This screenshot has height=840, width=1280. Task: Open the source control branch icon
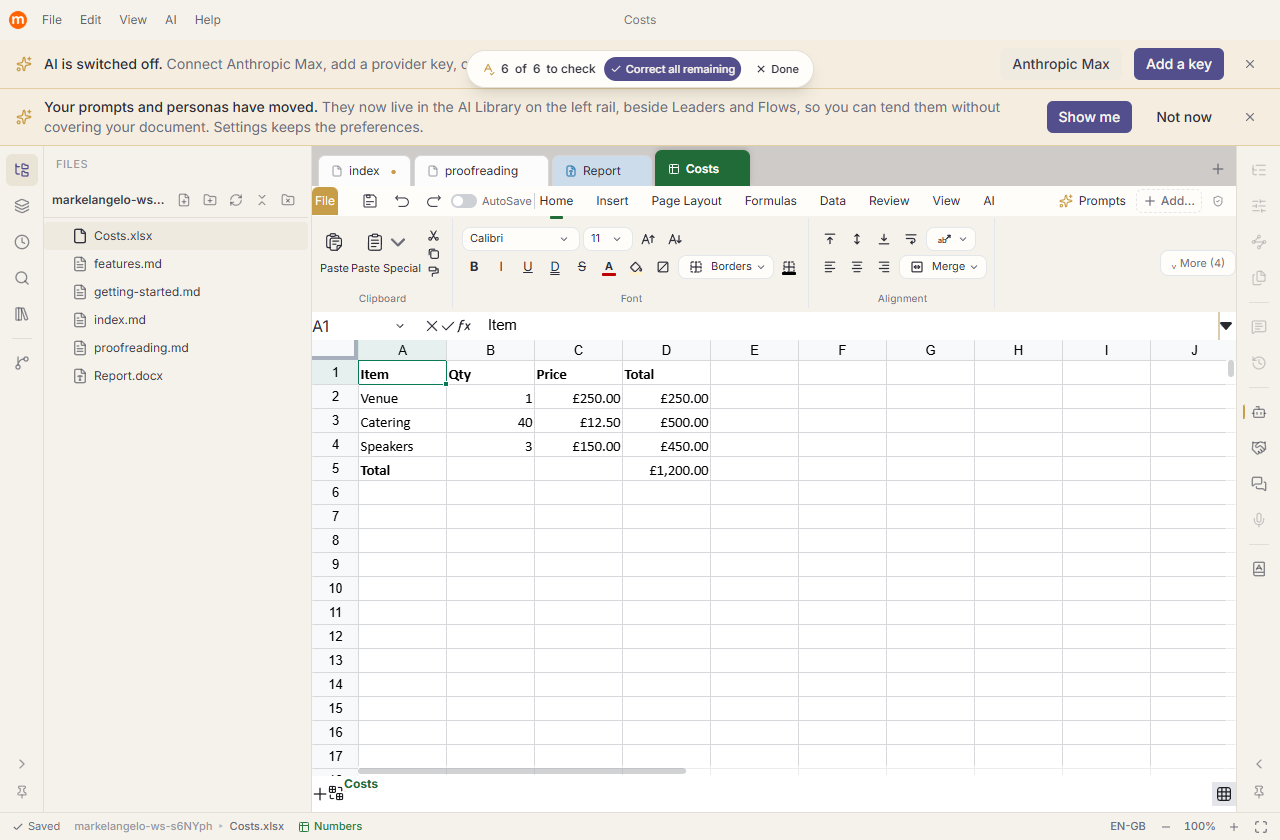click(22, 363)
